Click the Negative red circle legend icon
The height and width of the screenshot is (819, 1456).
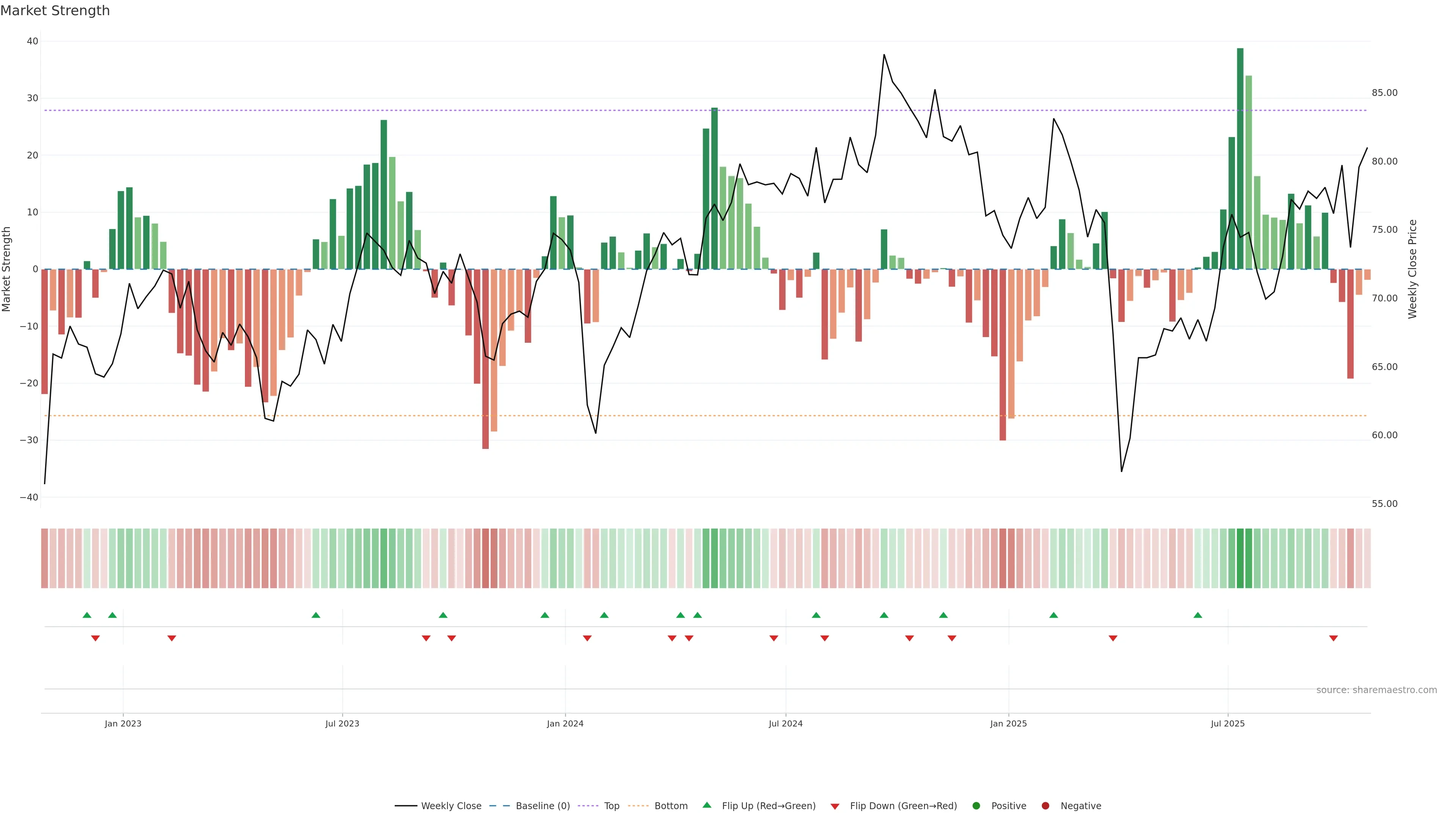click(x=1045, y=806)
